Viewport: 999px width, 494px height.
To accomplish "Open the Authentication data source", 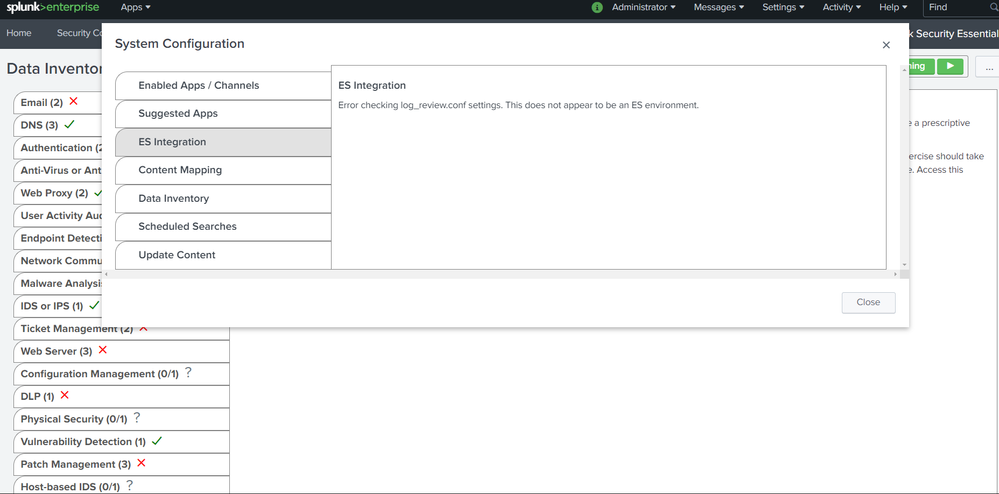I will coord(57,147).
